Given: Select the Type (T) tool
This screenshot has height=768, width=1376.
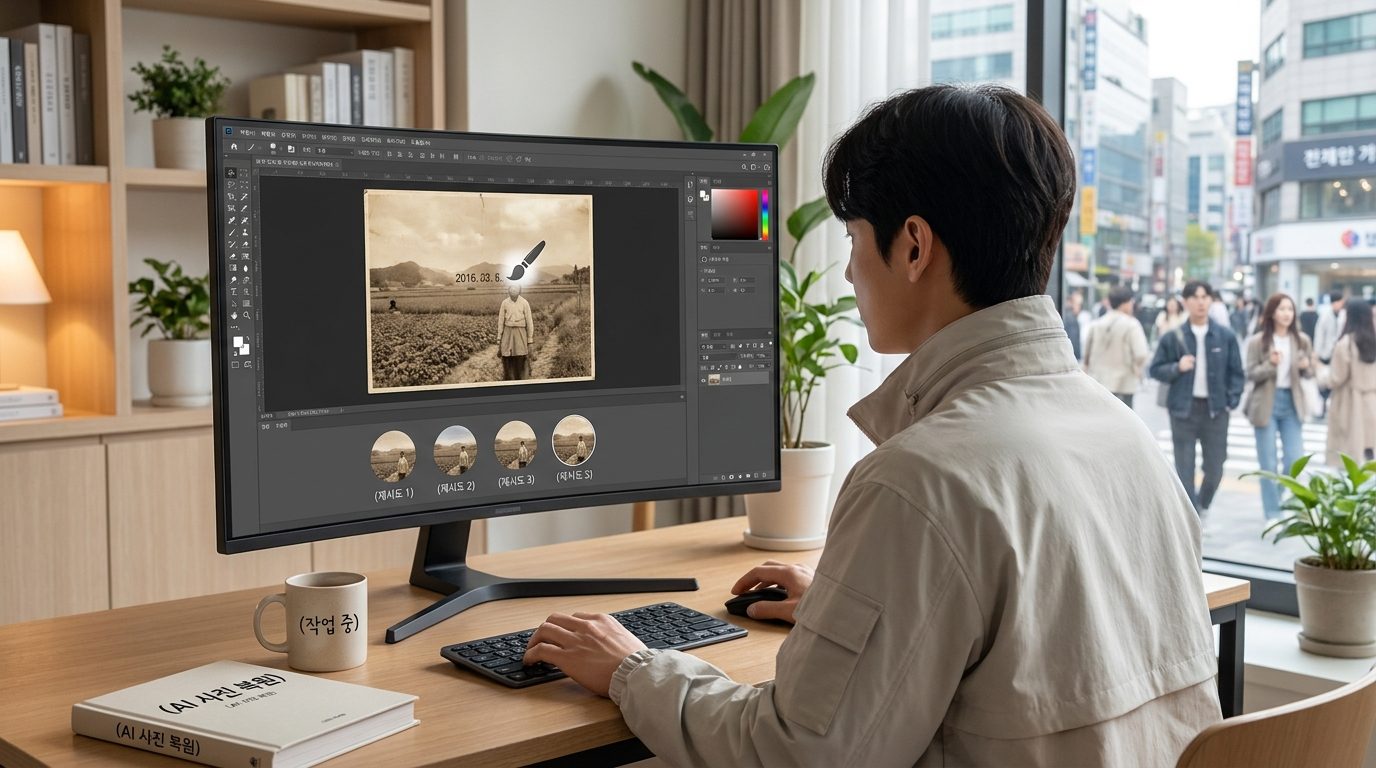Looking at the screenshot, I should pyautogui.click(x=233, y=292).
